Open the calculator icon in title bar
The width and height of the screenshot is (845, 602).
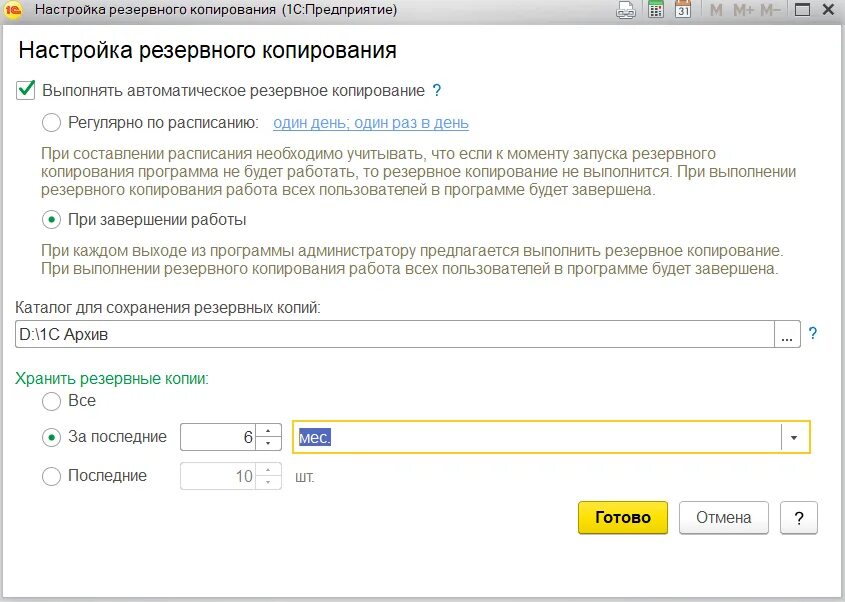point(655,10)
